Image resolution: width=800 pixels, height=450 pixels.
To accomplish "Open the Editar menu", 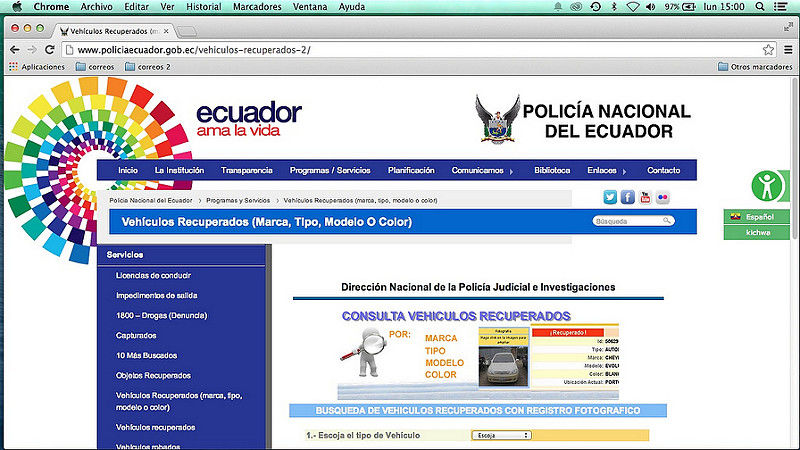I will [x=137, y=7].
